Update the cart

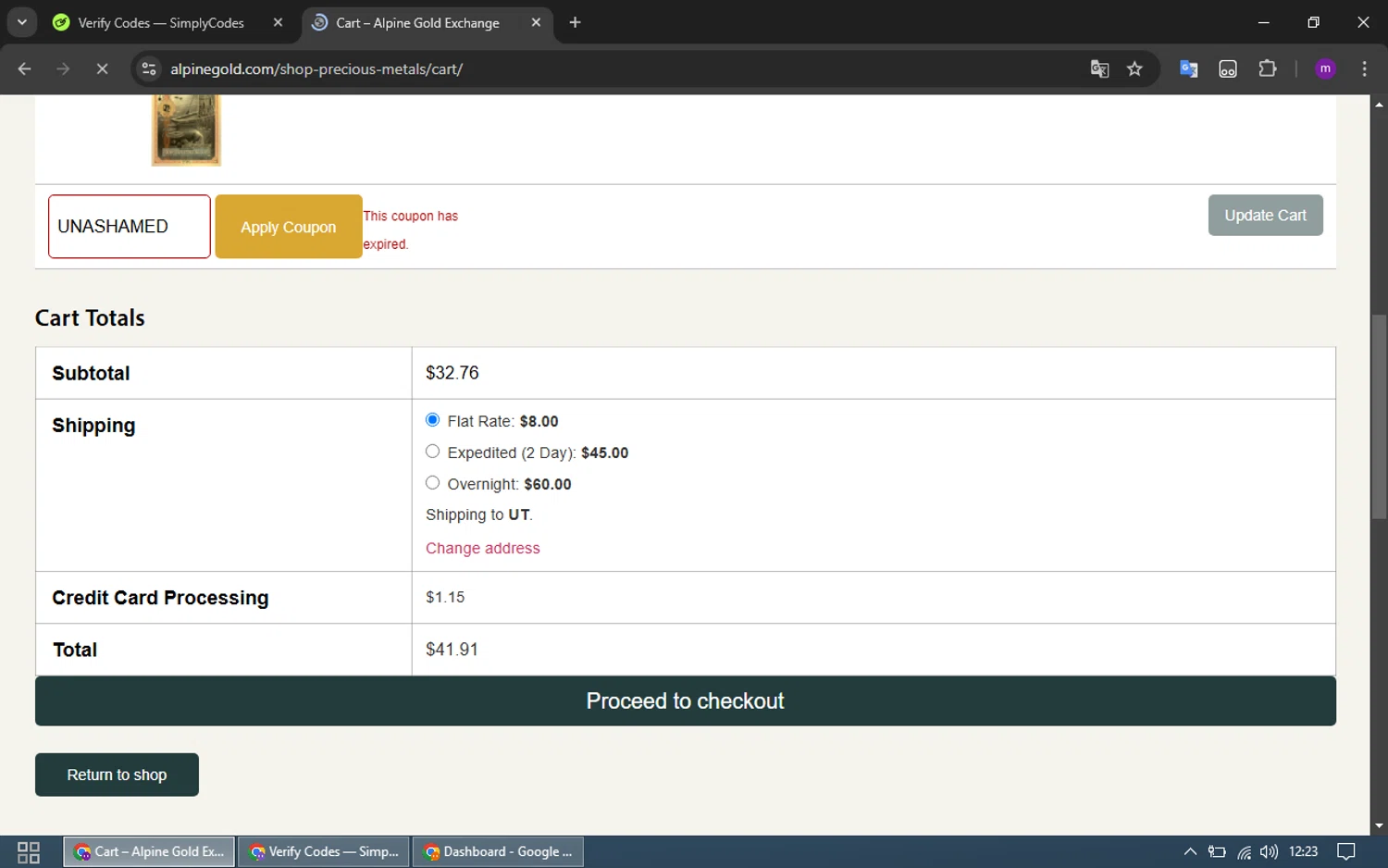(1265, 216)
